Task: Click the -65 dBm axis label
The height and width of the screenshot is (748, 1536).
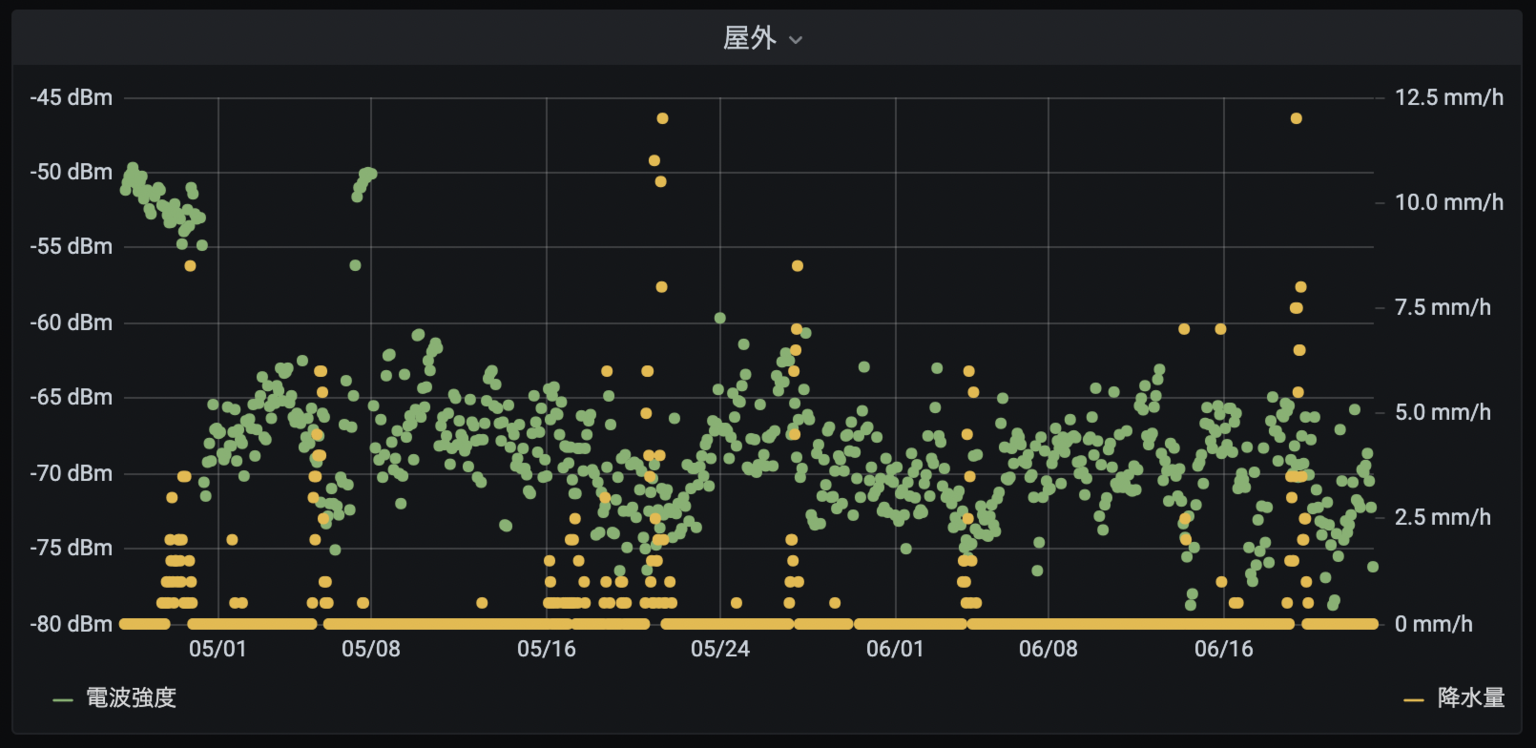Action: [x=71, y=397]
